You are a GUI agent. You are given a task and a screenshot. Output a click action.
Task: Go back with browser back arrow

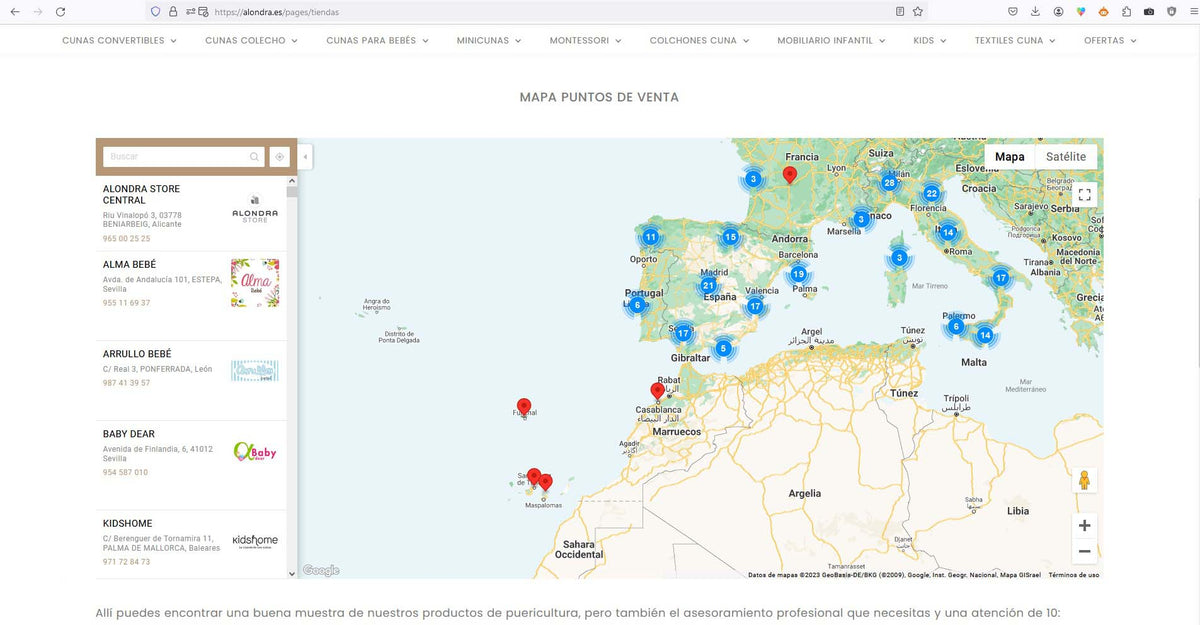[x=14, y=11]
